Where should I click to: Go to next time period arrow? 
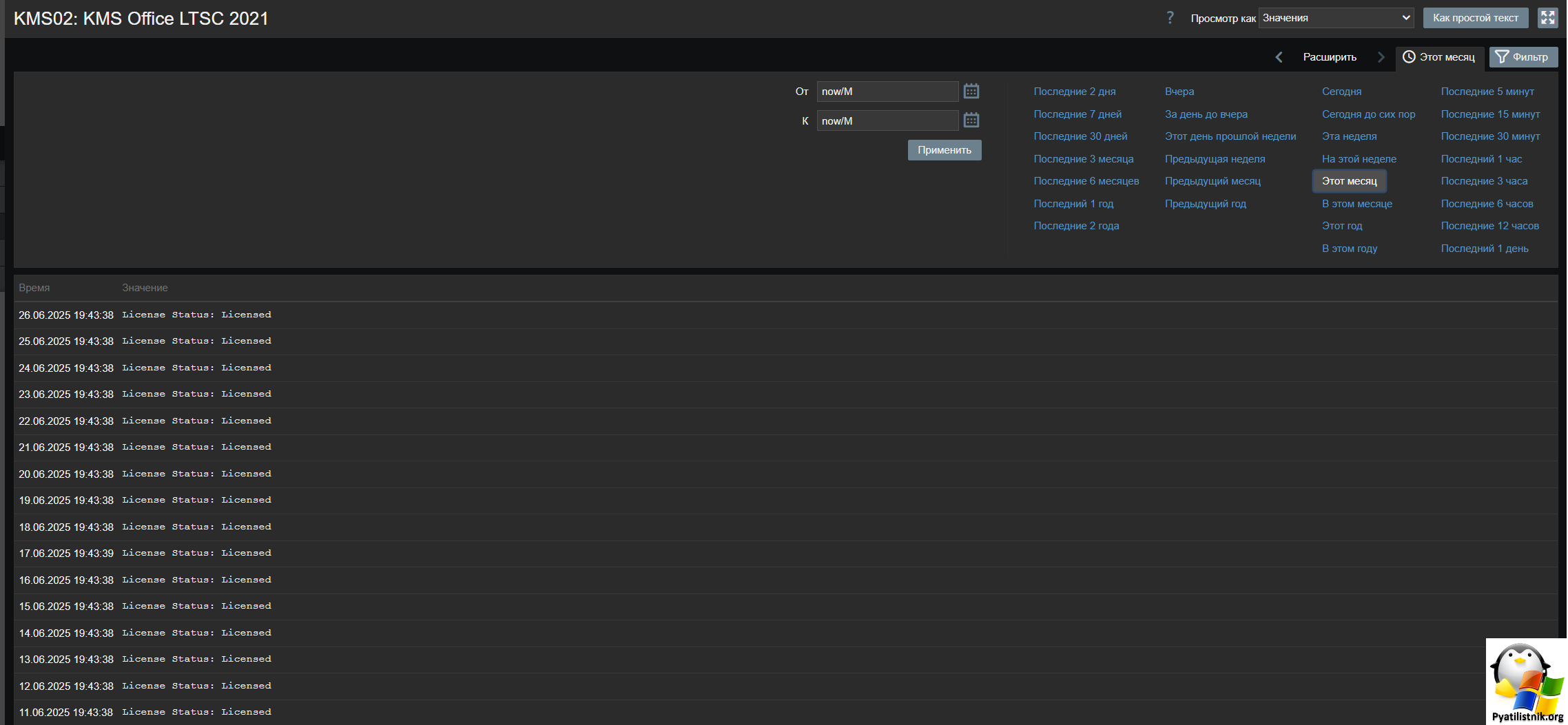click(x=1381, y=57)
